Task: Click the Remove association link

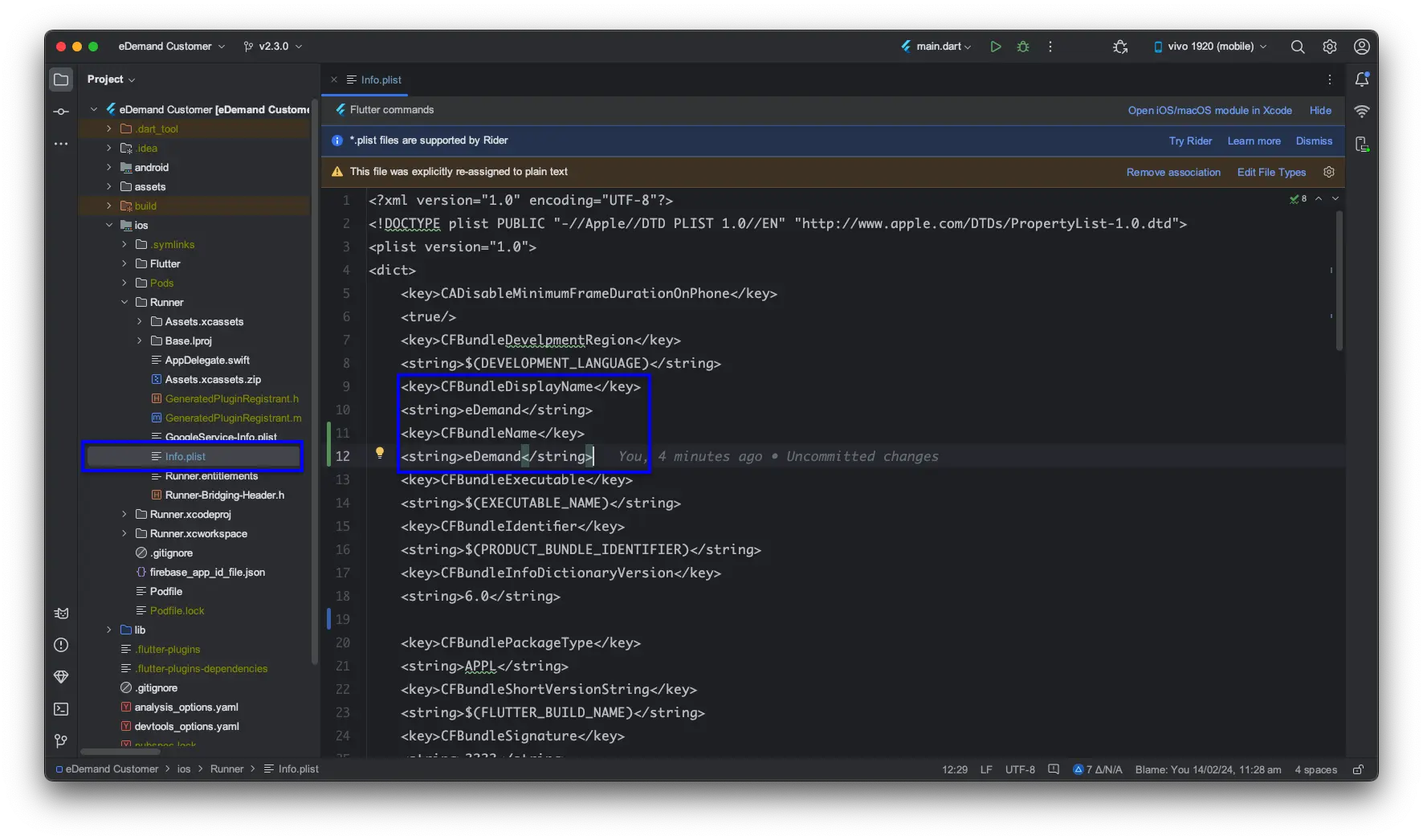Action: pos(1173,172)
